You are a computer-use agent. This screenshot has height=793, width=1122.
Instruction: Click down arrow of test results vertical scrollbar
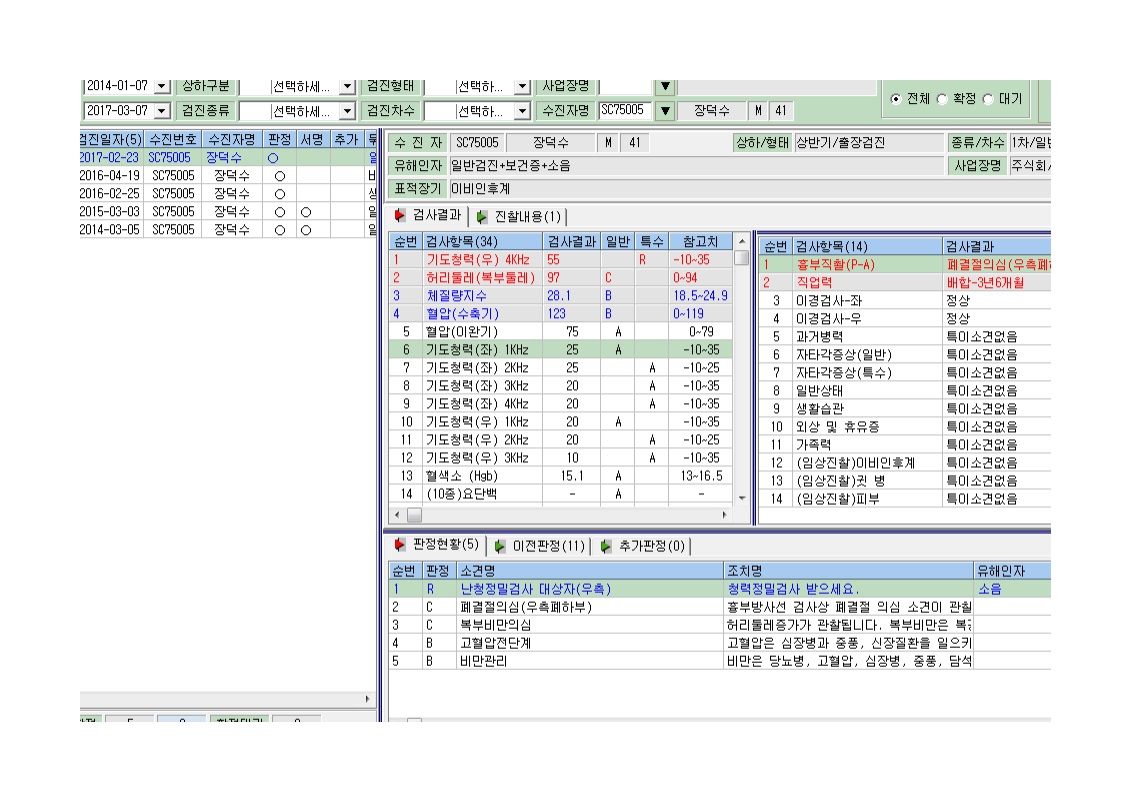click(742, 497)
